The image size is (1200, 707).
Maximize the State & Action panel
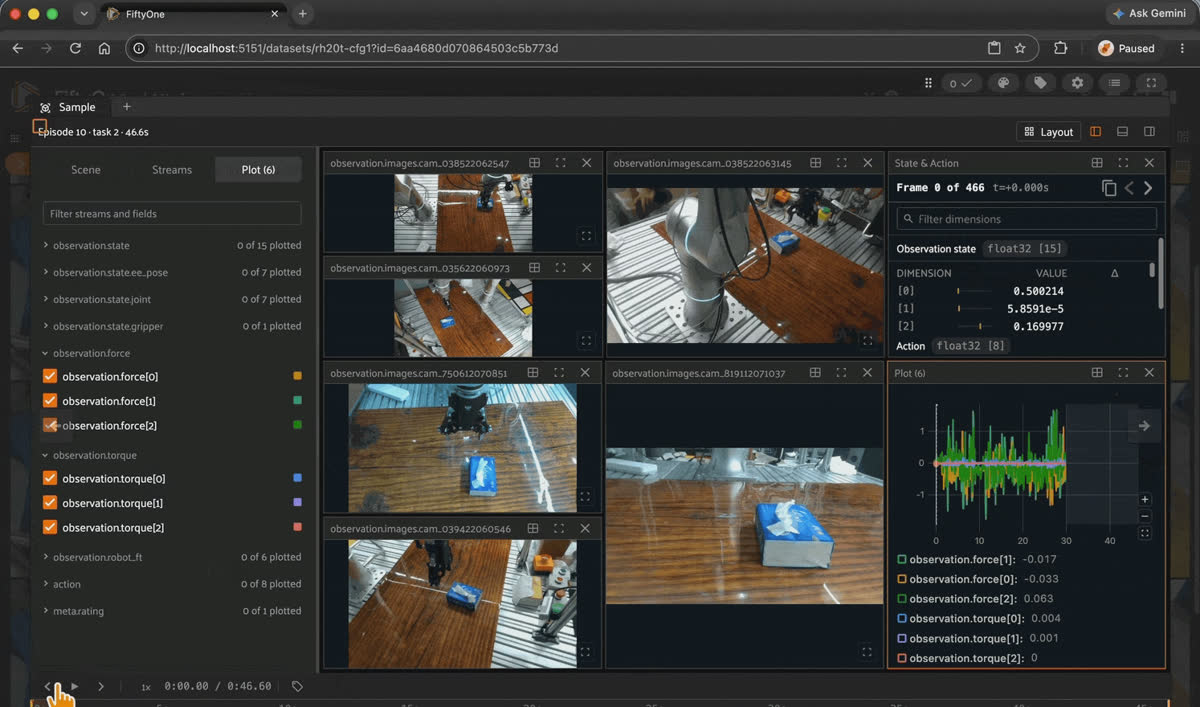(1123, 163)
